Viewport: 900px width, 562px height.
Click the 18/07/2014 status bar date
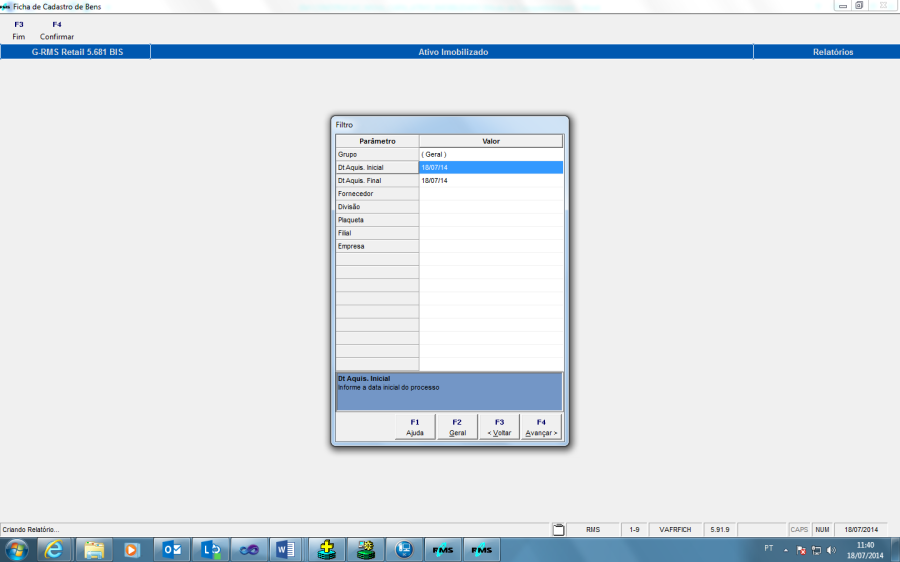861,529
